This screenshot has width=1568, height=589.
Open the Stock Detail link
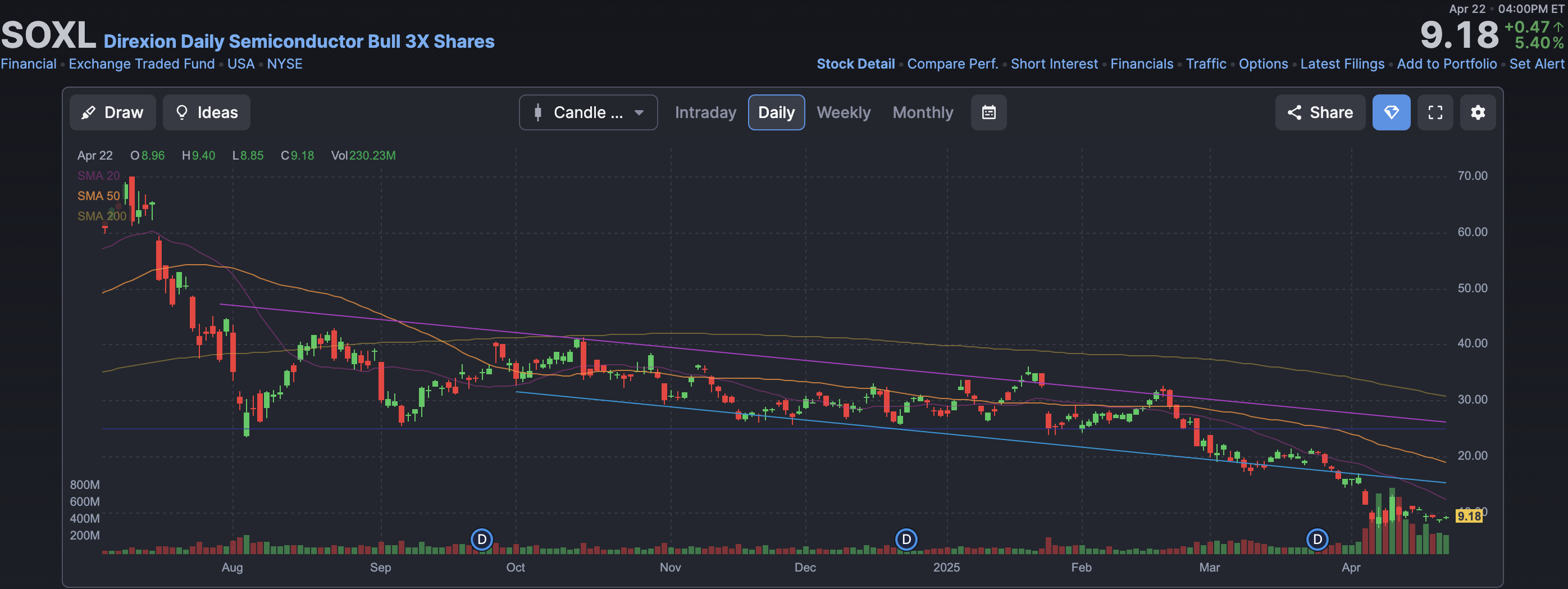coord(855,64)
